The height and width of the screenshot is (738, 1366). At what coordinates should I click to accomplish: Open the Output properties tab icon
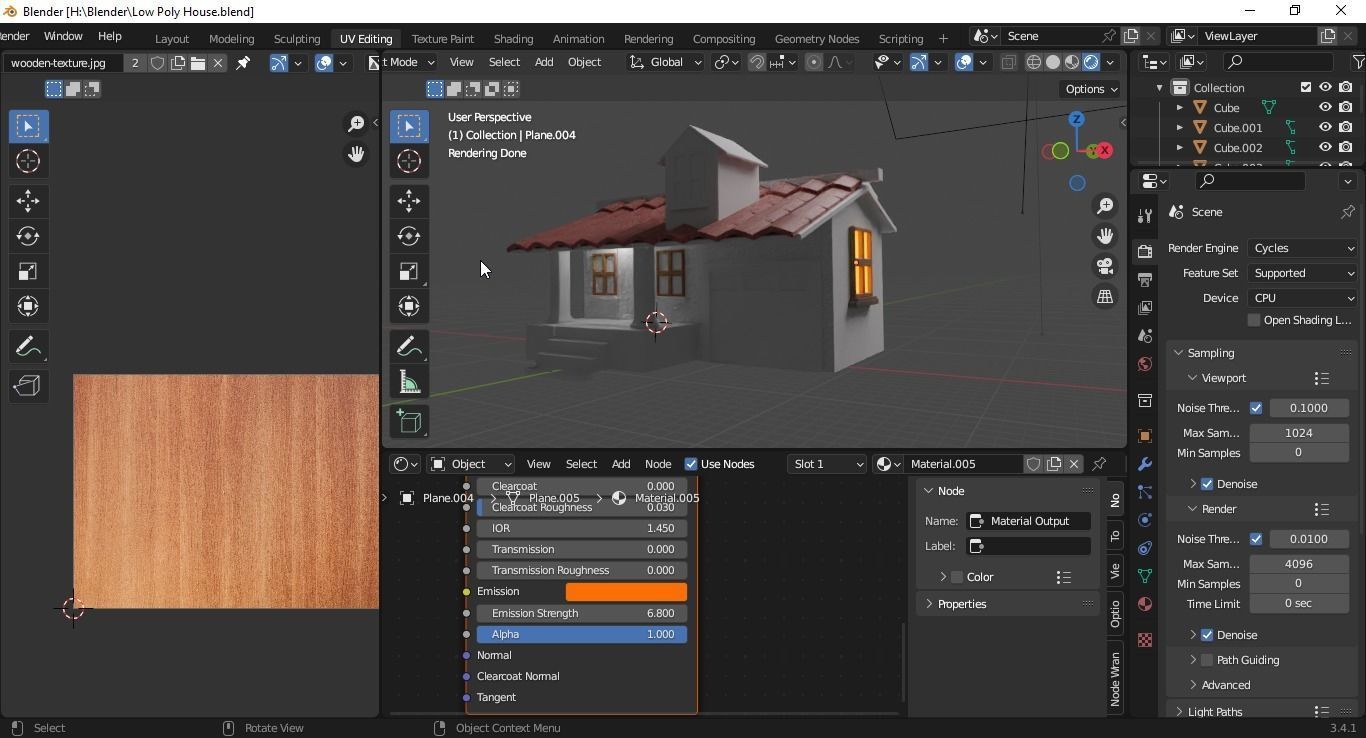[1145, 279]
